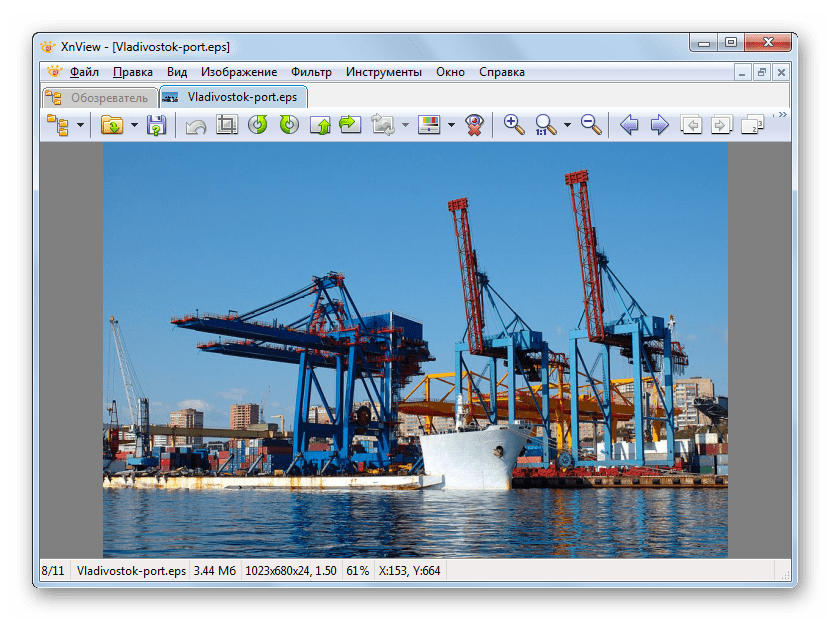The height and width of the screenshot is (621, 831).
Task: Go to next image with right arrow
Action: point(659,125)
